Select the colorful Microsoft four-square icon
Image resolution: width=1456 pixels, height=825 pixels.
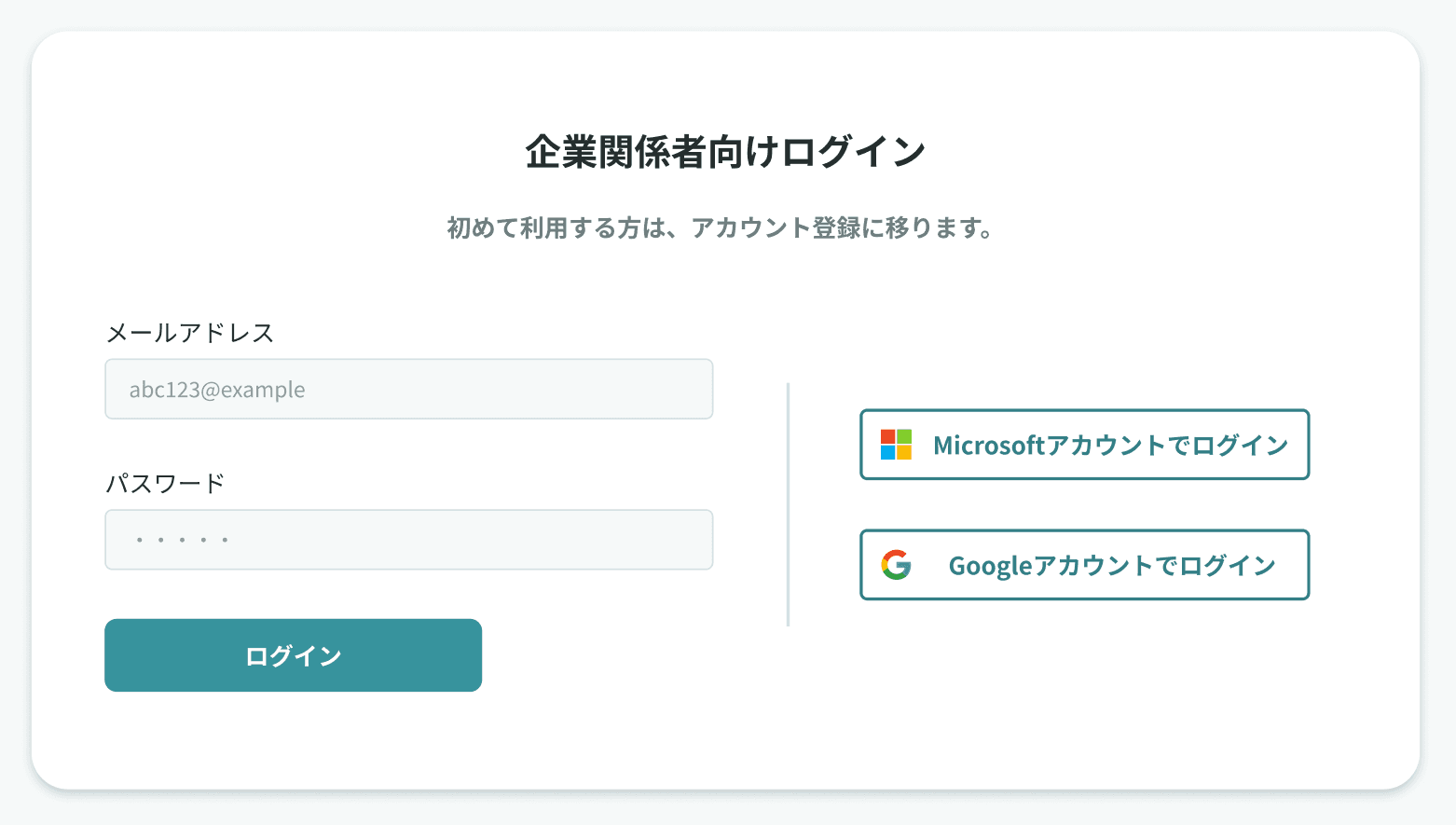896,445
